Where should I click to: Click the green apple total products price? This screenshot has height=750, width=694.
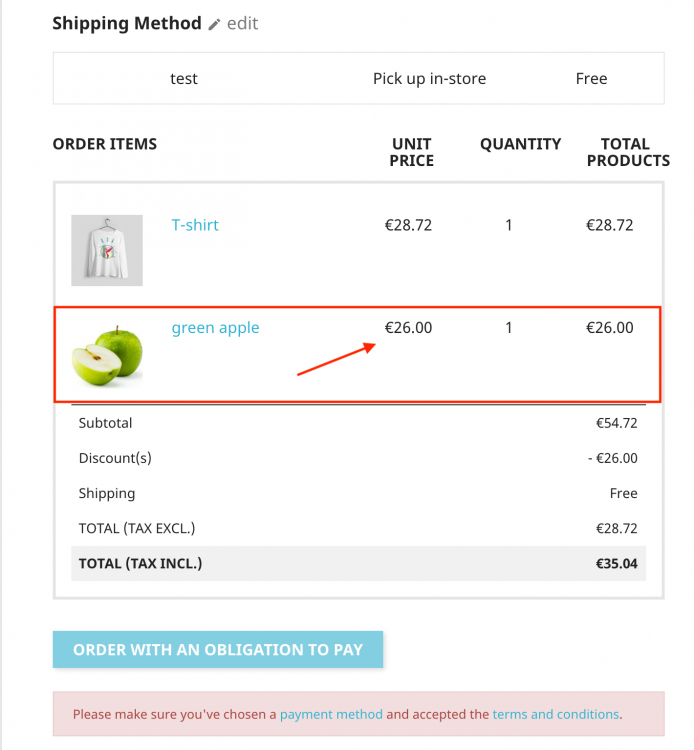pyautogui.click(x=610, y=328)
